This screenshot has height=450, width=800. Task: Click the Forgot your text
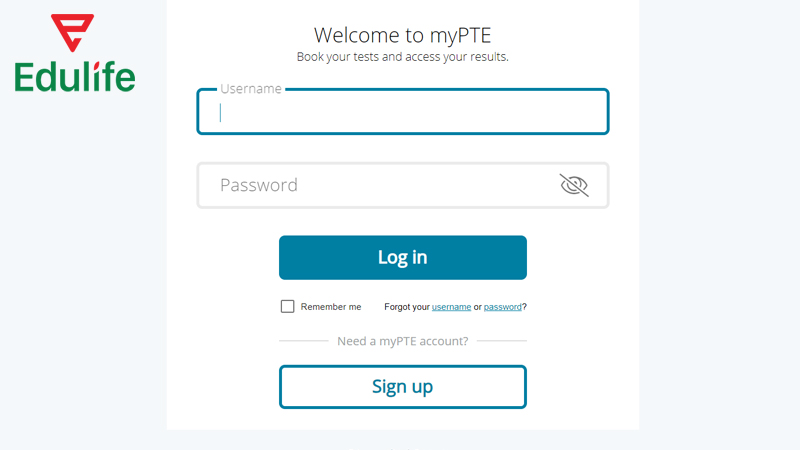click(x=407, y=307)
